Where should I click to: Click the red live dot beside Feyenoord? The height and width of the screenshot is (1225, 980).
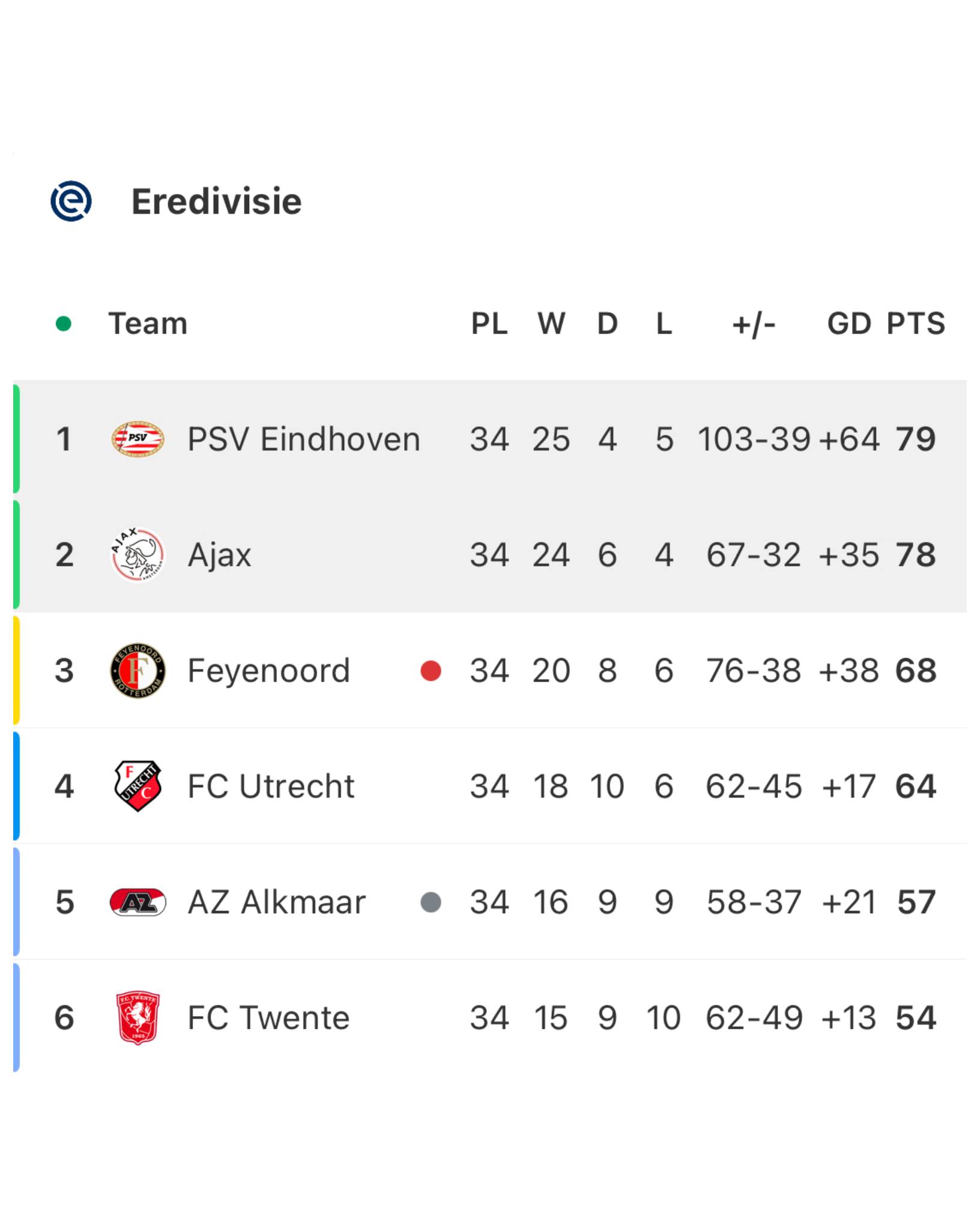click(x=431, y=671)
